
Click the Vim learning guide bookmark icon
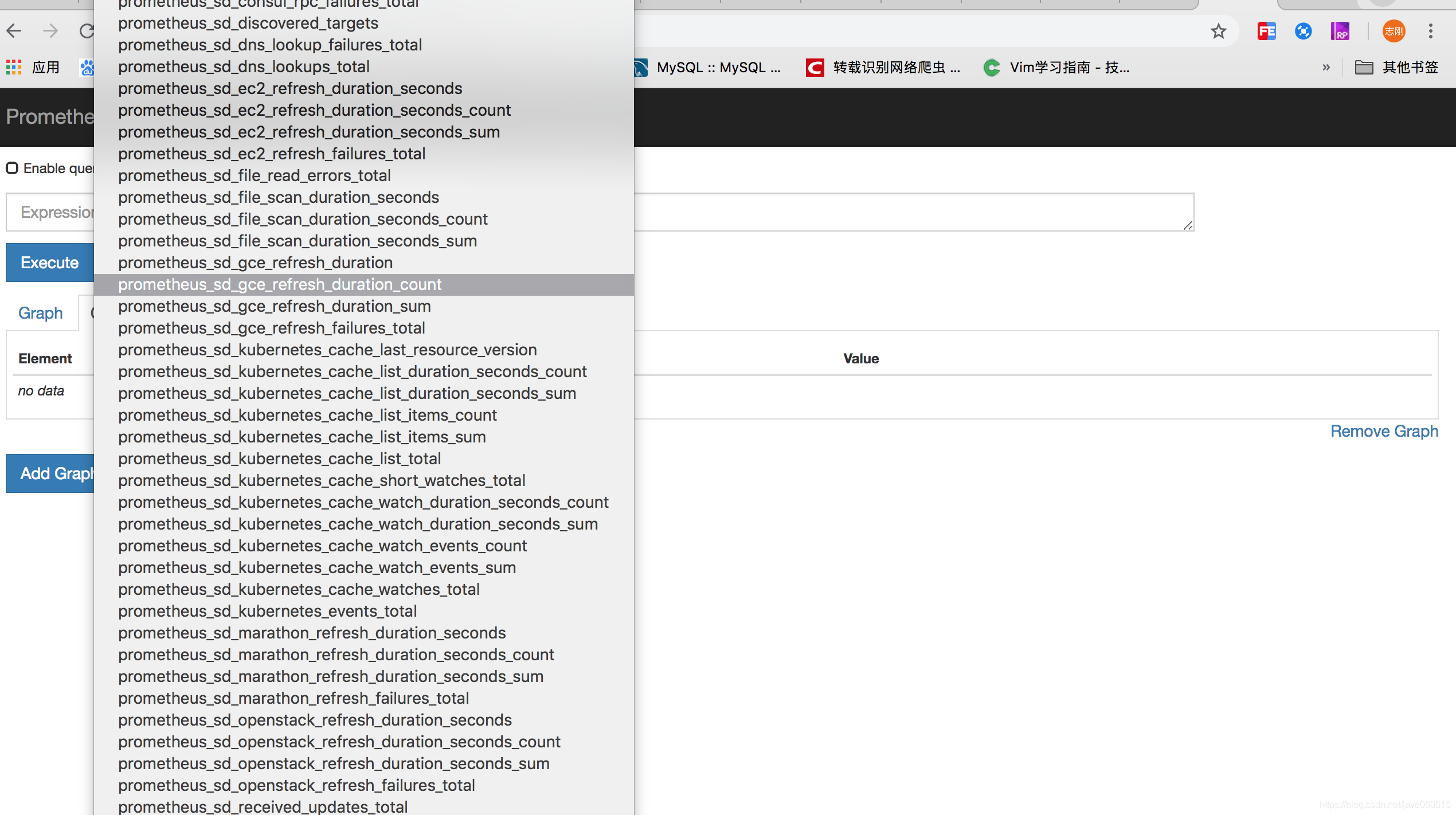pos(990,67)
